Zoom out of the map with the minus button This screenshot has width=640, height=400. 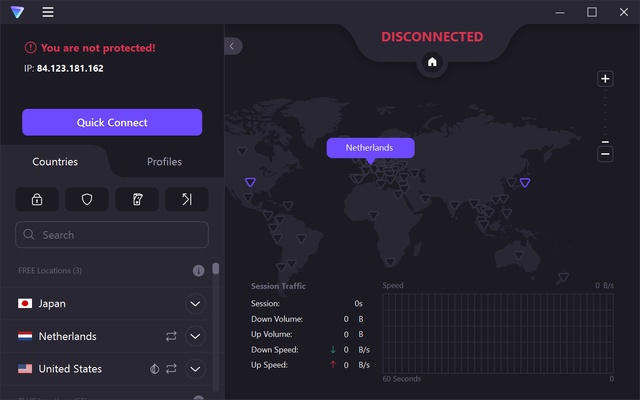605,154
